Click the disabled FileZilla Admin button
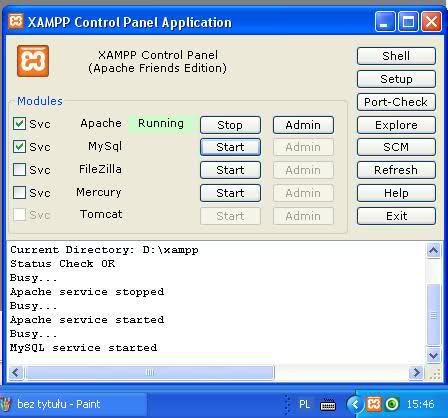The height and width of the screenshot is (418, 448). click(x=303, y=170)
